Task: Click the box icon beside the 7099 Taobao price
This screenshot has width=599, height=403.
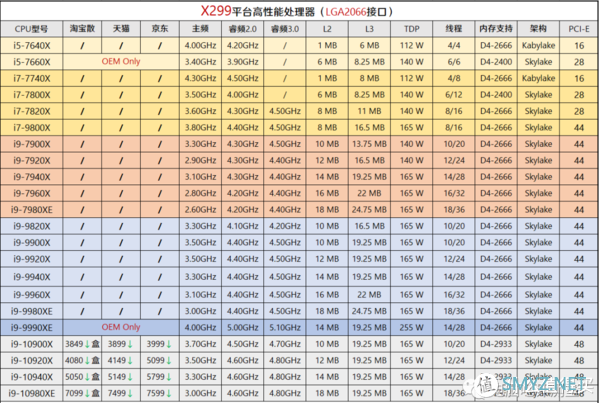Action: click(x=96, y=393)
